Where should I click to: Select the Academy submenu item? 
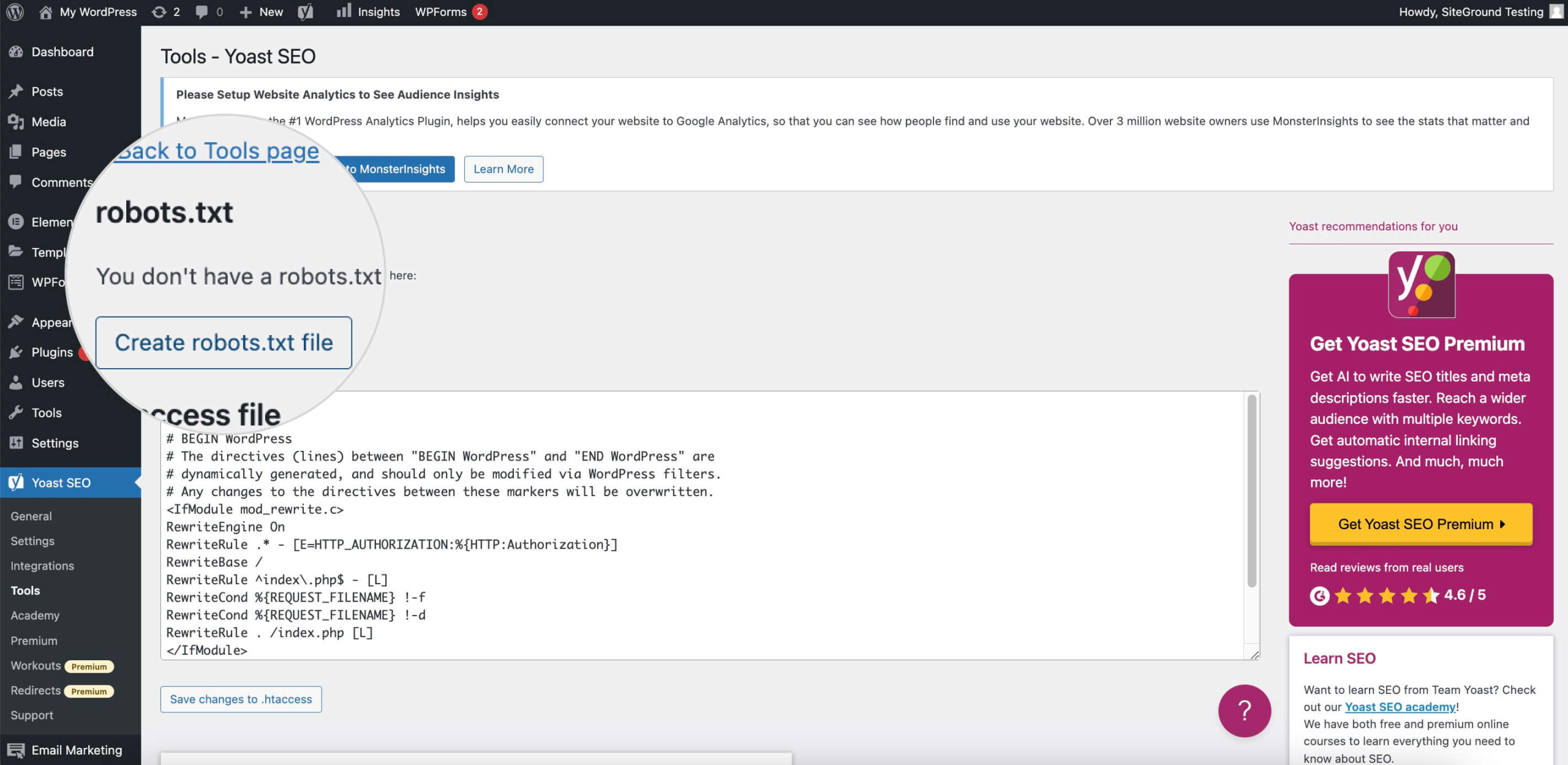click(35, 615)
